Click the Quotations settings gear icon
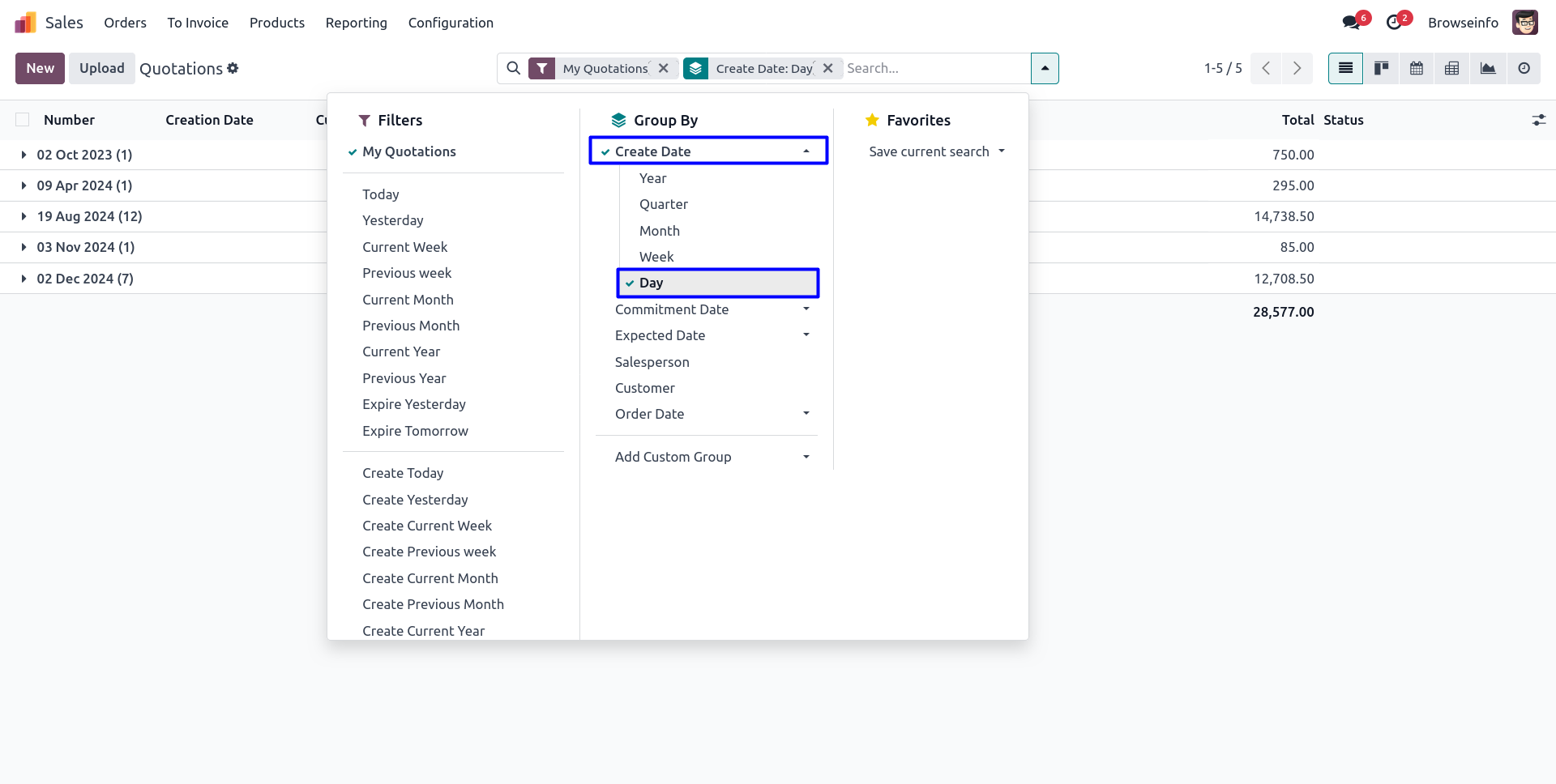 tap(233, 69)
